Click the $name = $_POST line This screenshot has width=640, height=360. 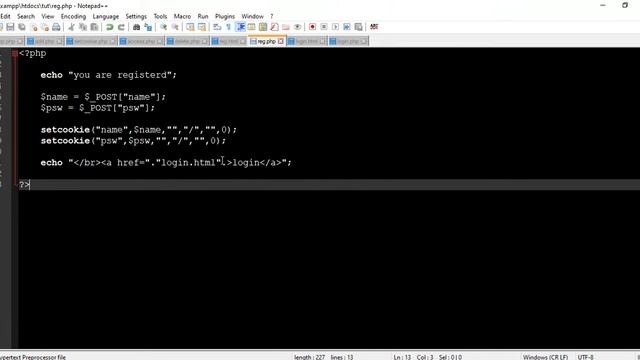(x=103, y=97)
